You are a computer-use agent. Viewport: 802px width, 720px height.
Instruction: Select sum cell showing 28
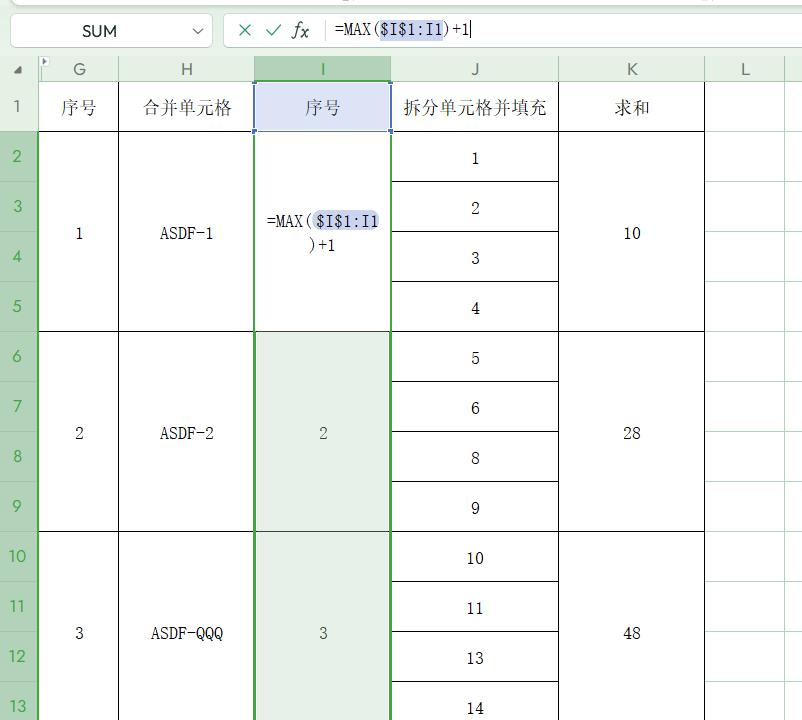(x=632, y=432)
